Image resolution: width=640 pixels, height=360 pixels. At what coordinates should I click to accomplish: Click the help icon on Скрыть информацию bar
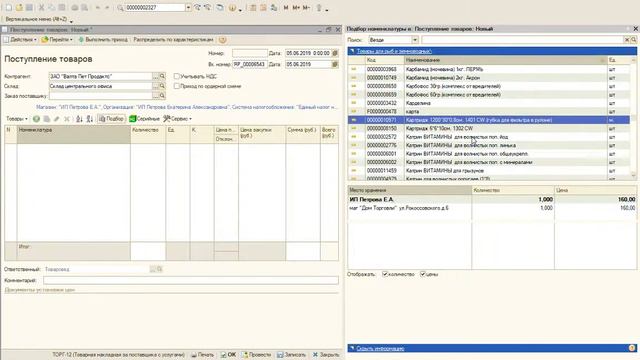632,348
